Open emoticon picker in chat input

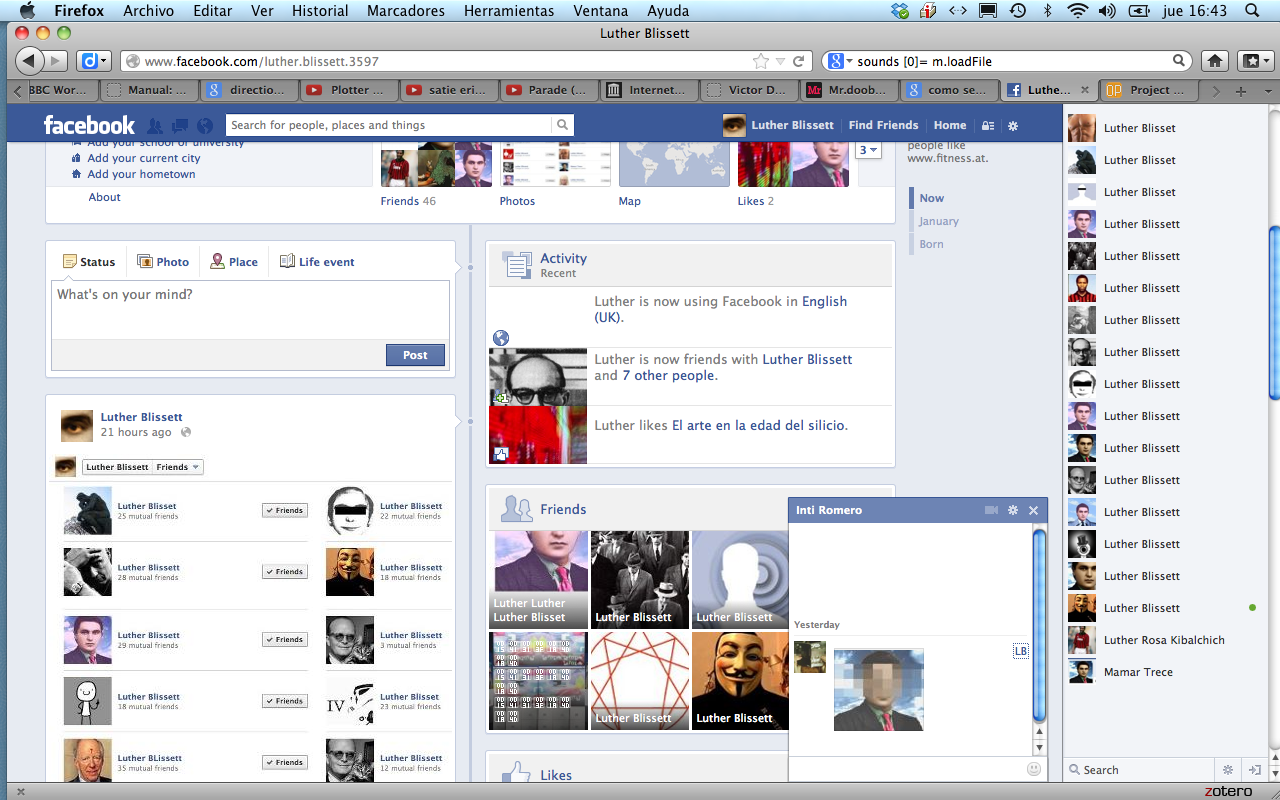(1033, 769)
